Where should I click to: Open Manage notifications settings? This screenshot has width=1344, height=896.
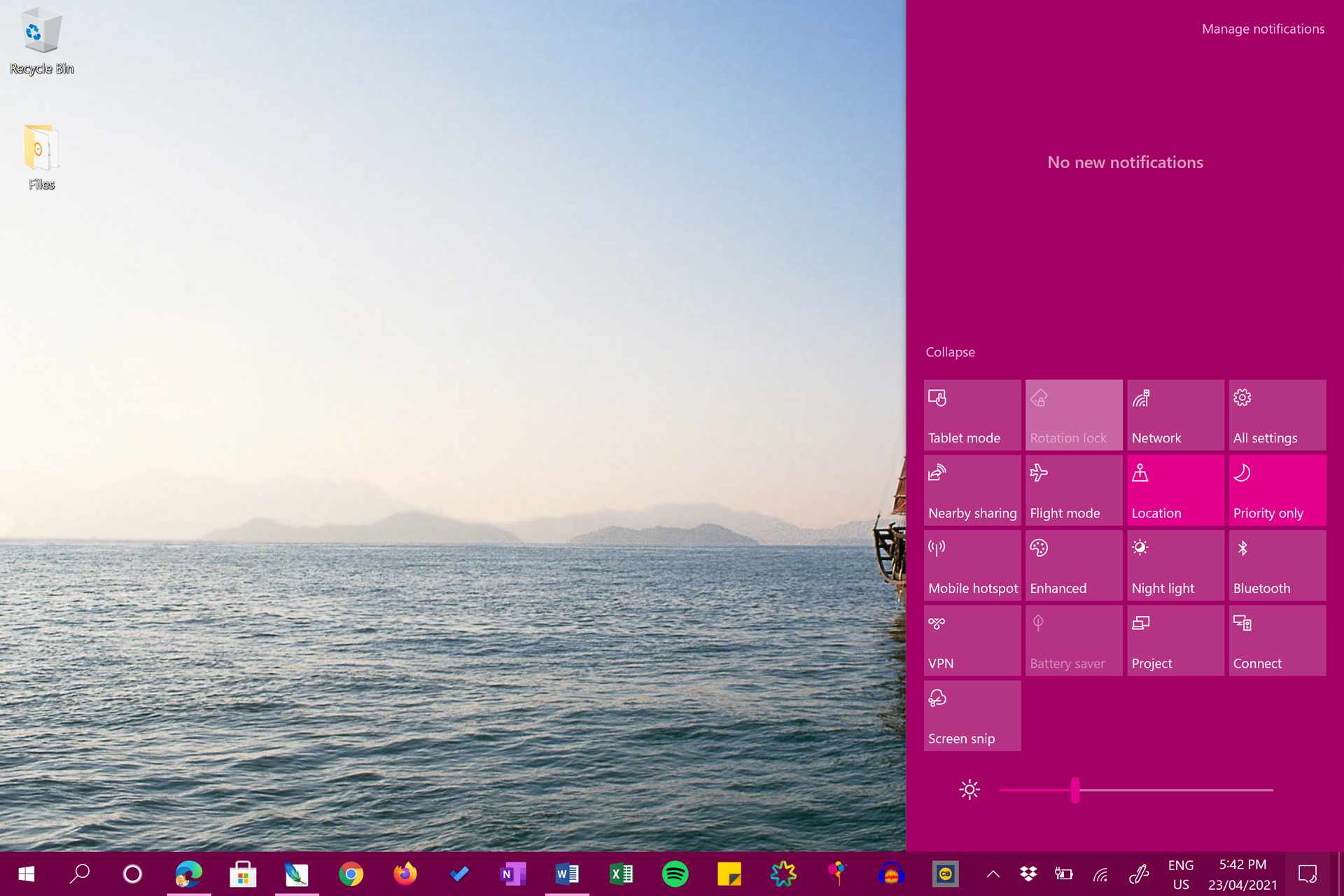pos(1262,28)
